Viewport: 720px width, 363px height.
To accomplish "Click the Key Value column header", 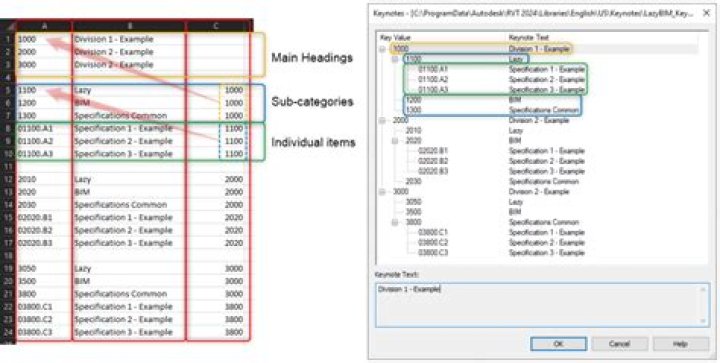I will pyautogui.click(x=395, y=37).
